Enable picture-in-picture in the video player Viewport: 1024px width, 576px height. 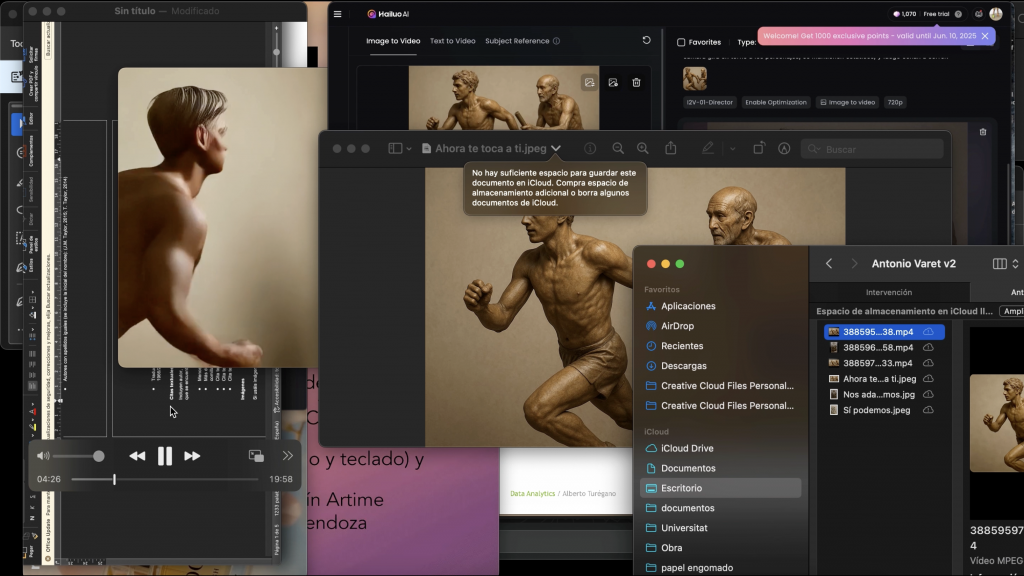256,456
